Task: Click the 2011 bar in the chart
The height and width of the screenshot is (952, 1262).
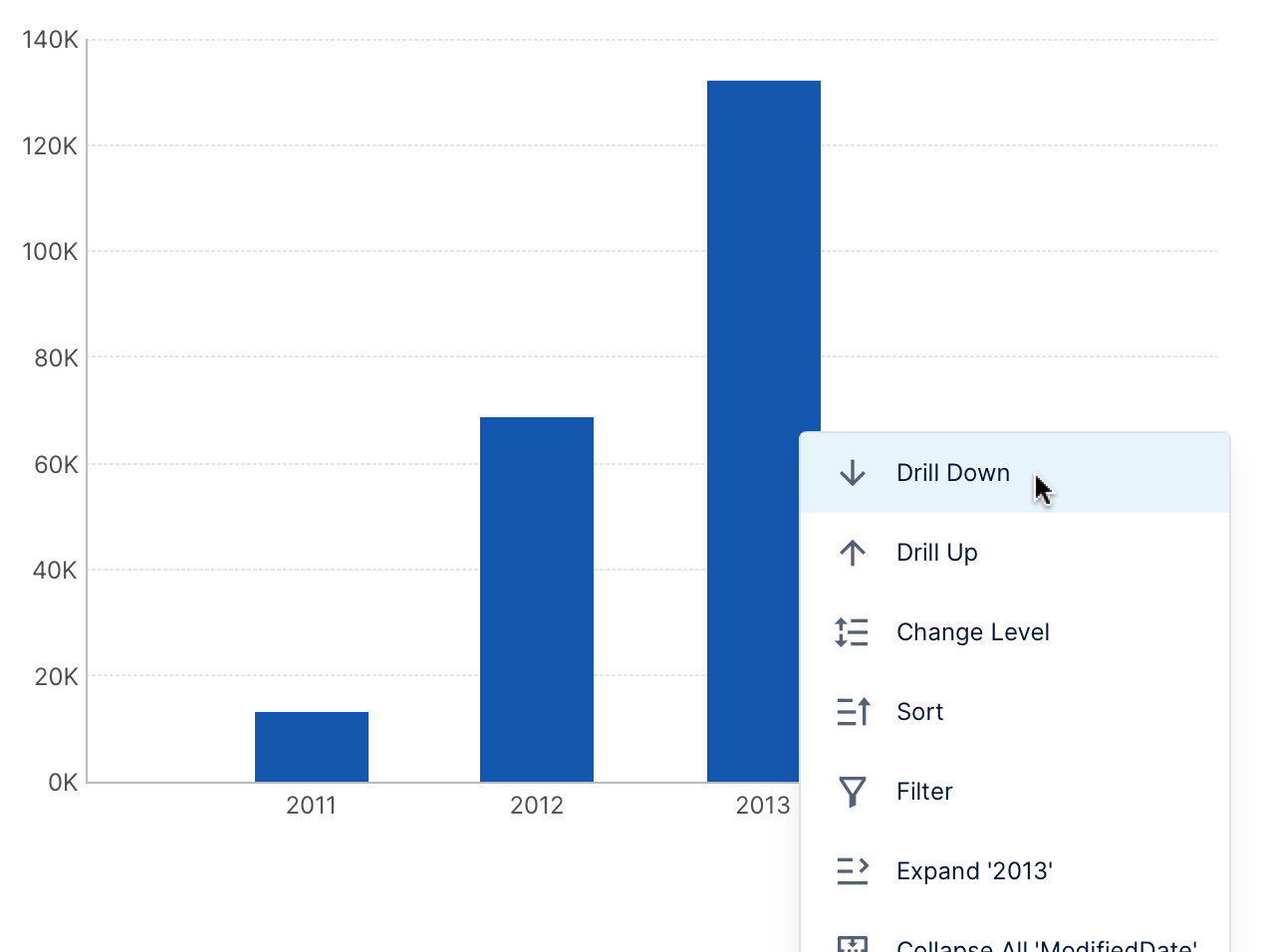Action: [312, 747]
